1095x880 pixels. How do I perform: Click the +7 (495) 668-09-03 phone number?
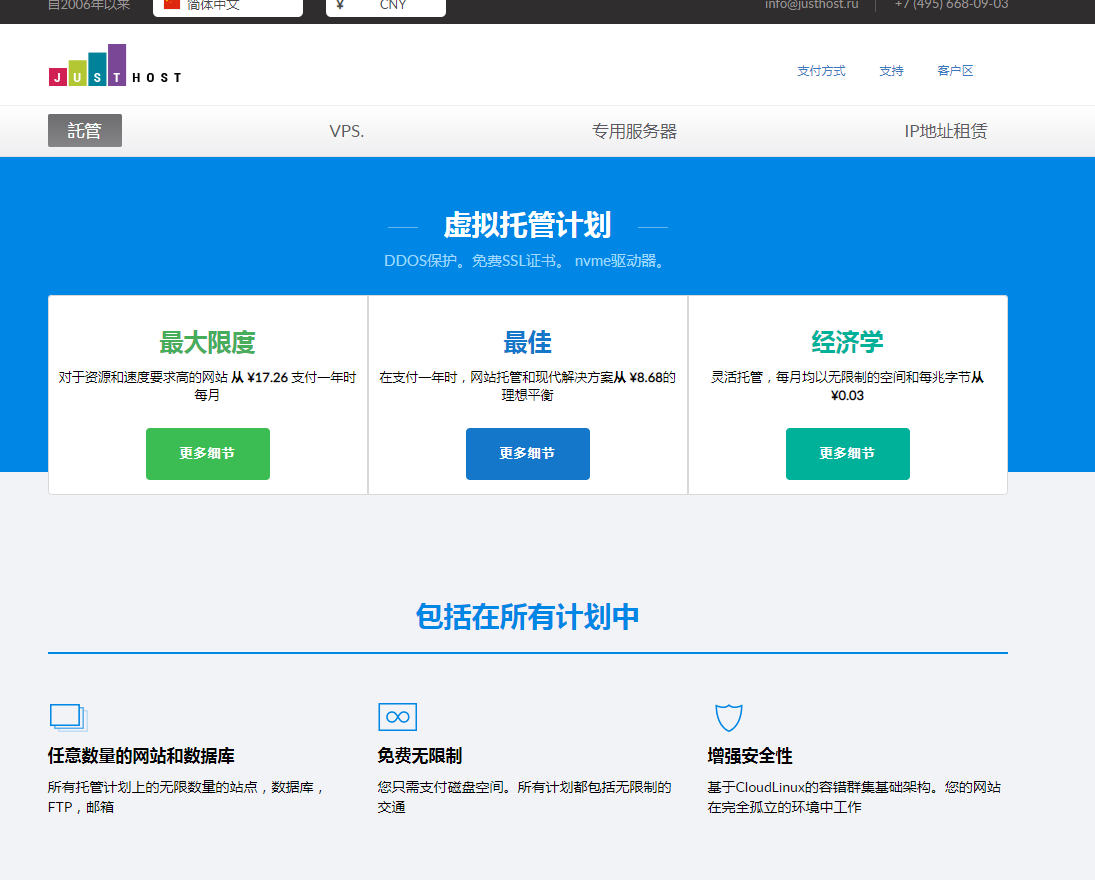[x=951, y=6]
